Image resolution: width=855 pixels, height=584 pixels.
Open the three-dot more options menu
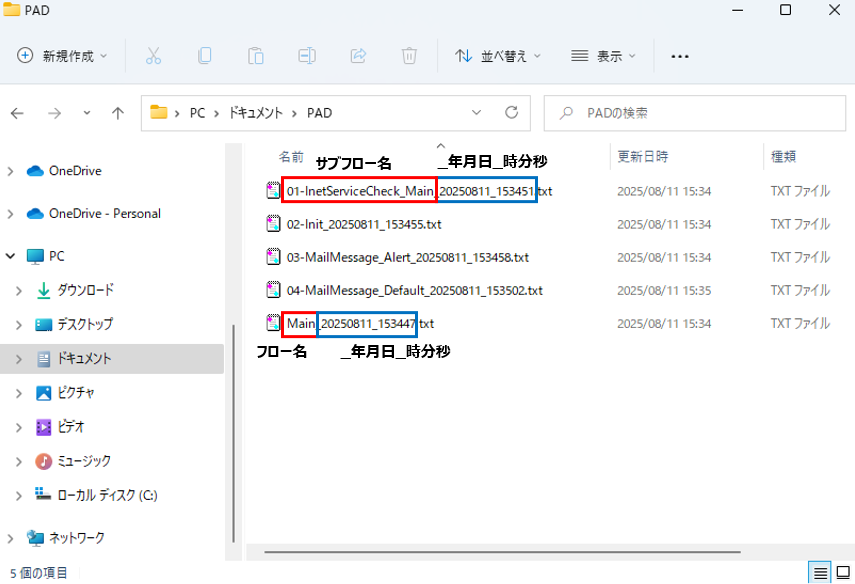679,56
